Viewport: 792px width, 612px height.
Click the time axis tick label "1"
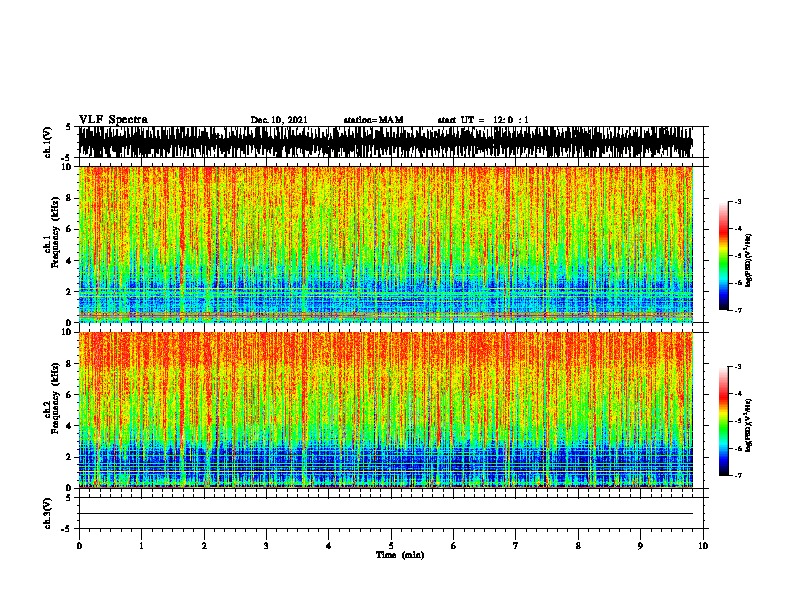coord(141,546)
